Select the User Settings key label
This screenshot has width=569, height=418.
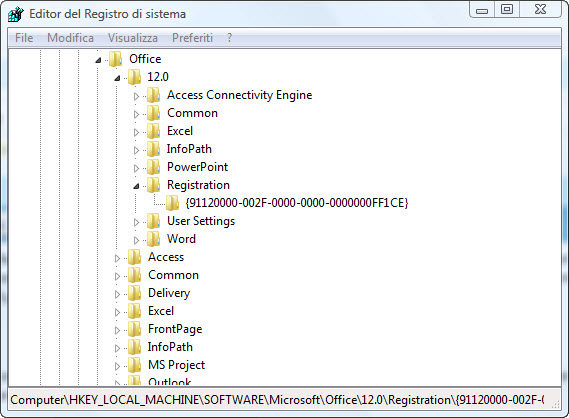tap(201, 221)
